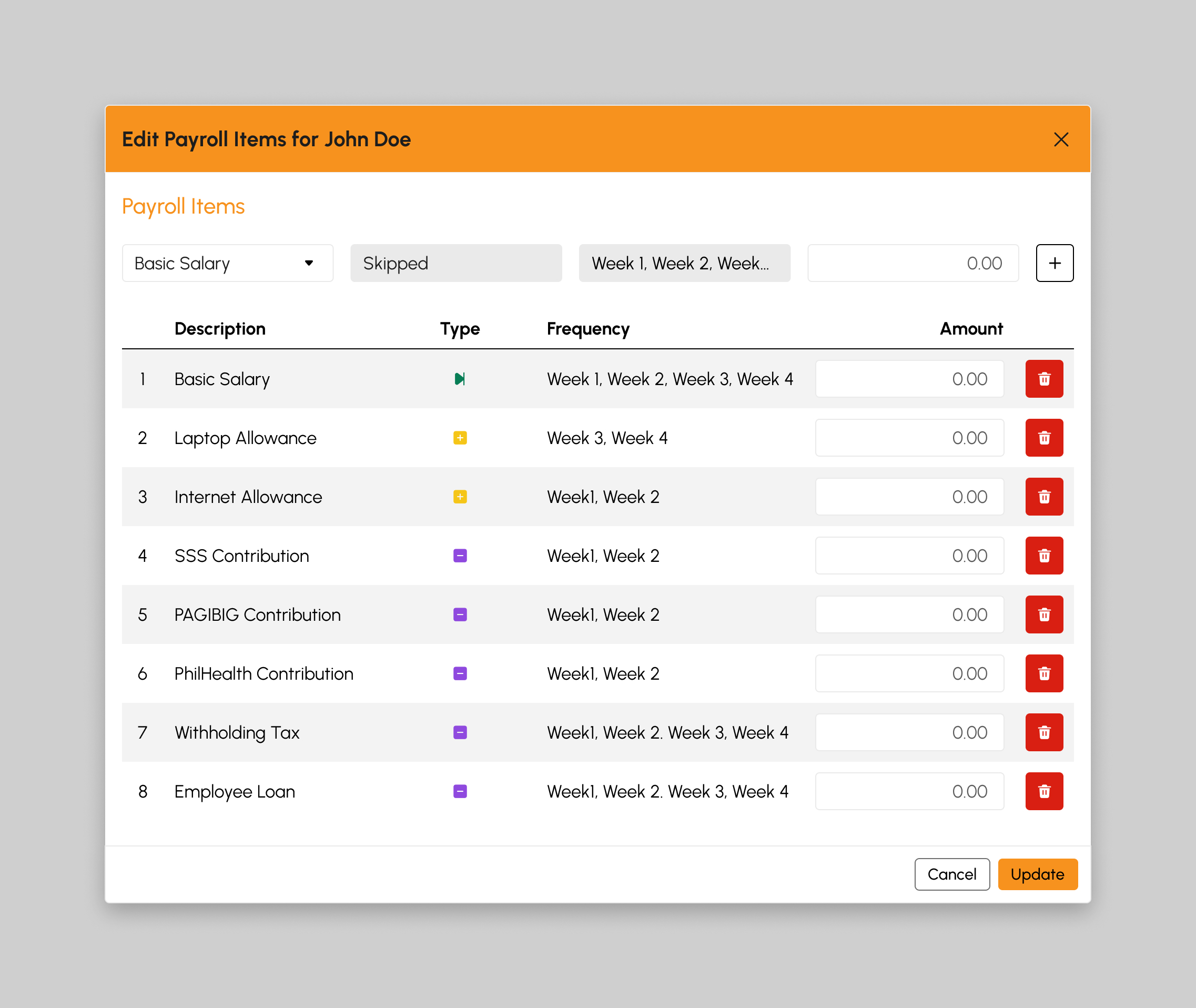Select the PAGIBIG Contribution description text
The height and width of the screenshot is (1008, 1196).
click(257, 614)
